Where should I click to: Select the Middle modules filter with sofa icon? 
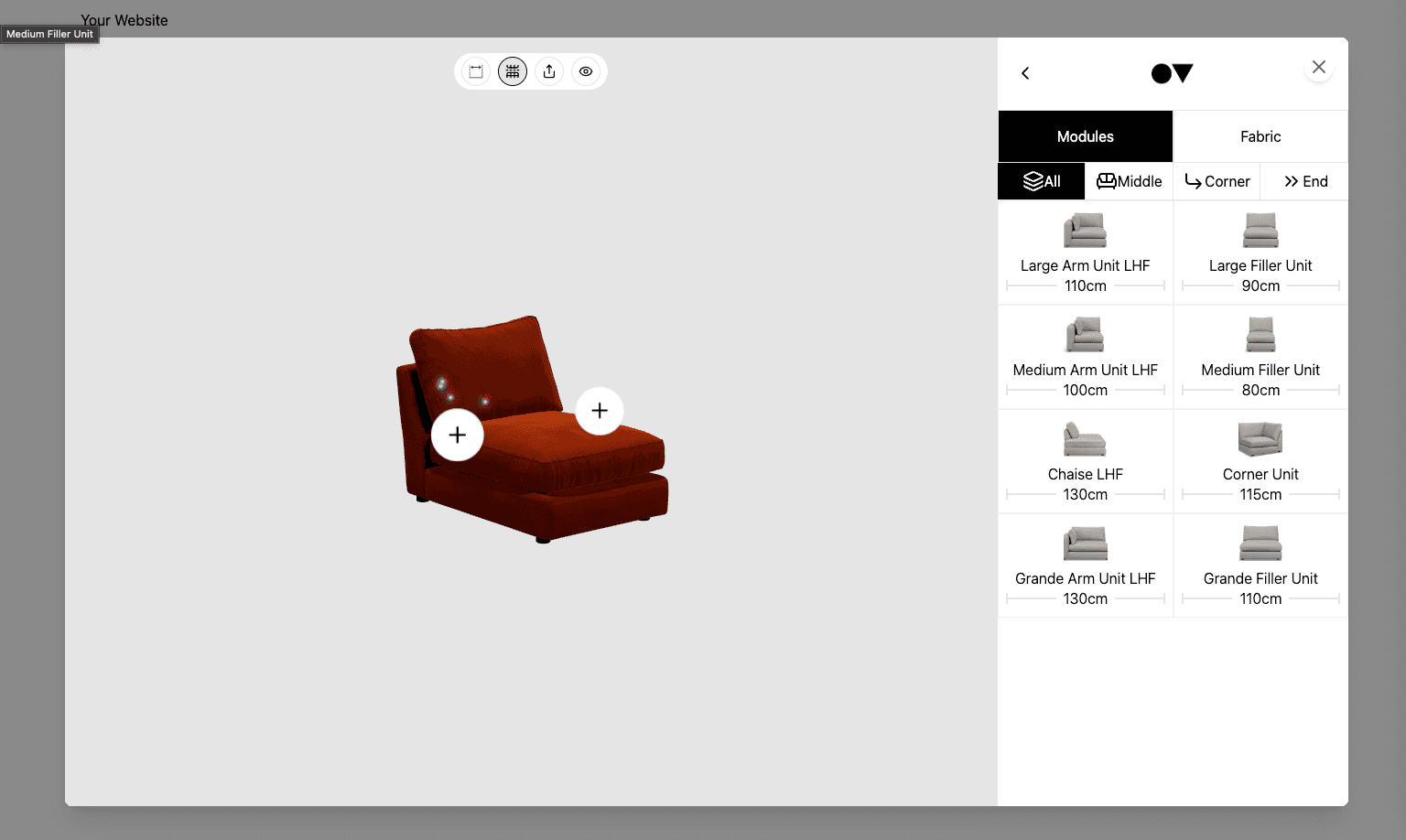click(1129, 181)
